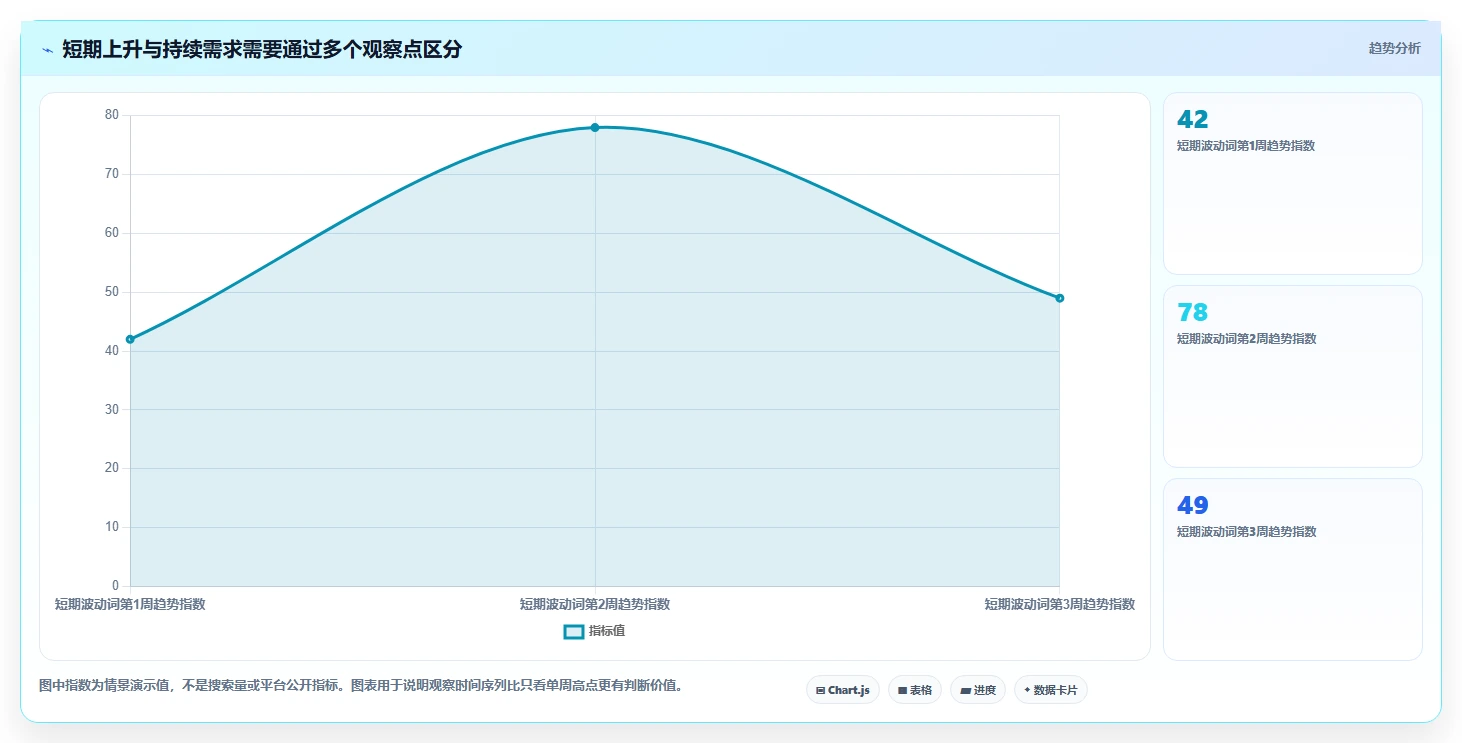Click the y-axis value 0
Screen dimensions: 1462x743
coord(115,586)
